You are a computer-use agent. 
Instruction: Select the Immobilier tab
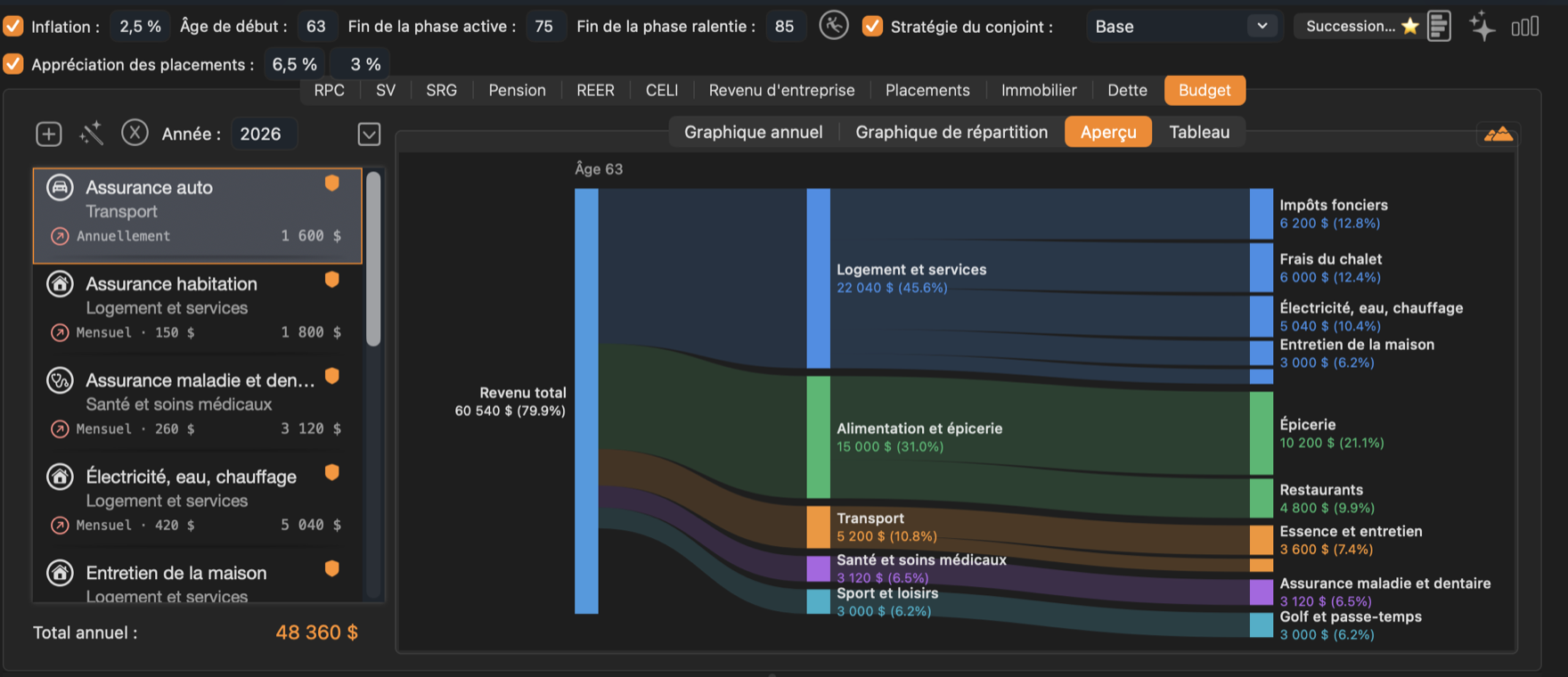[x=1039, y=90]
